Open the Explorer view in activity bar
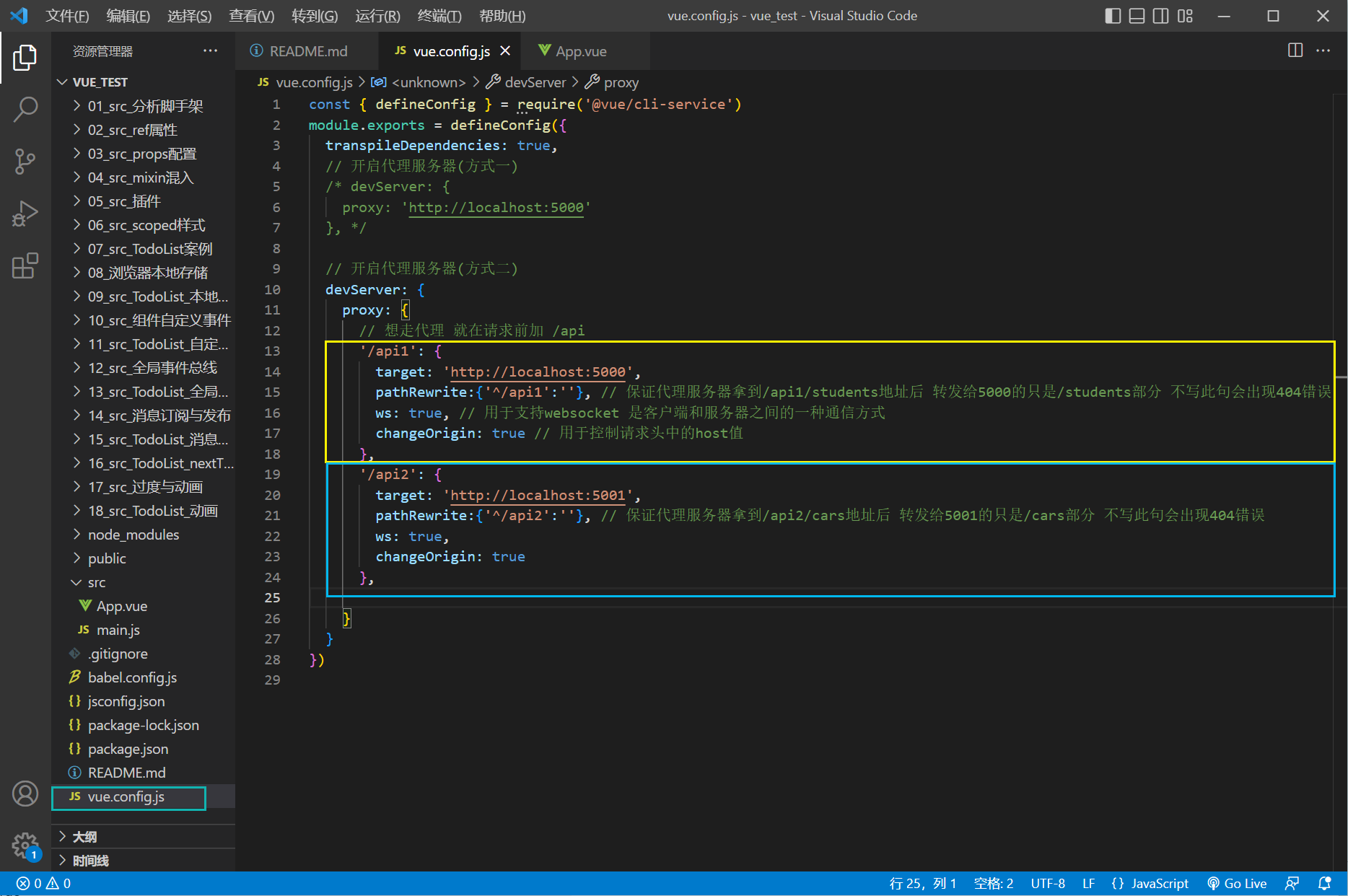Screen dimensions: 1348x896 click(25, 58)
